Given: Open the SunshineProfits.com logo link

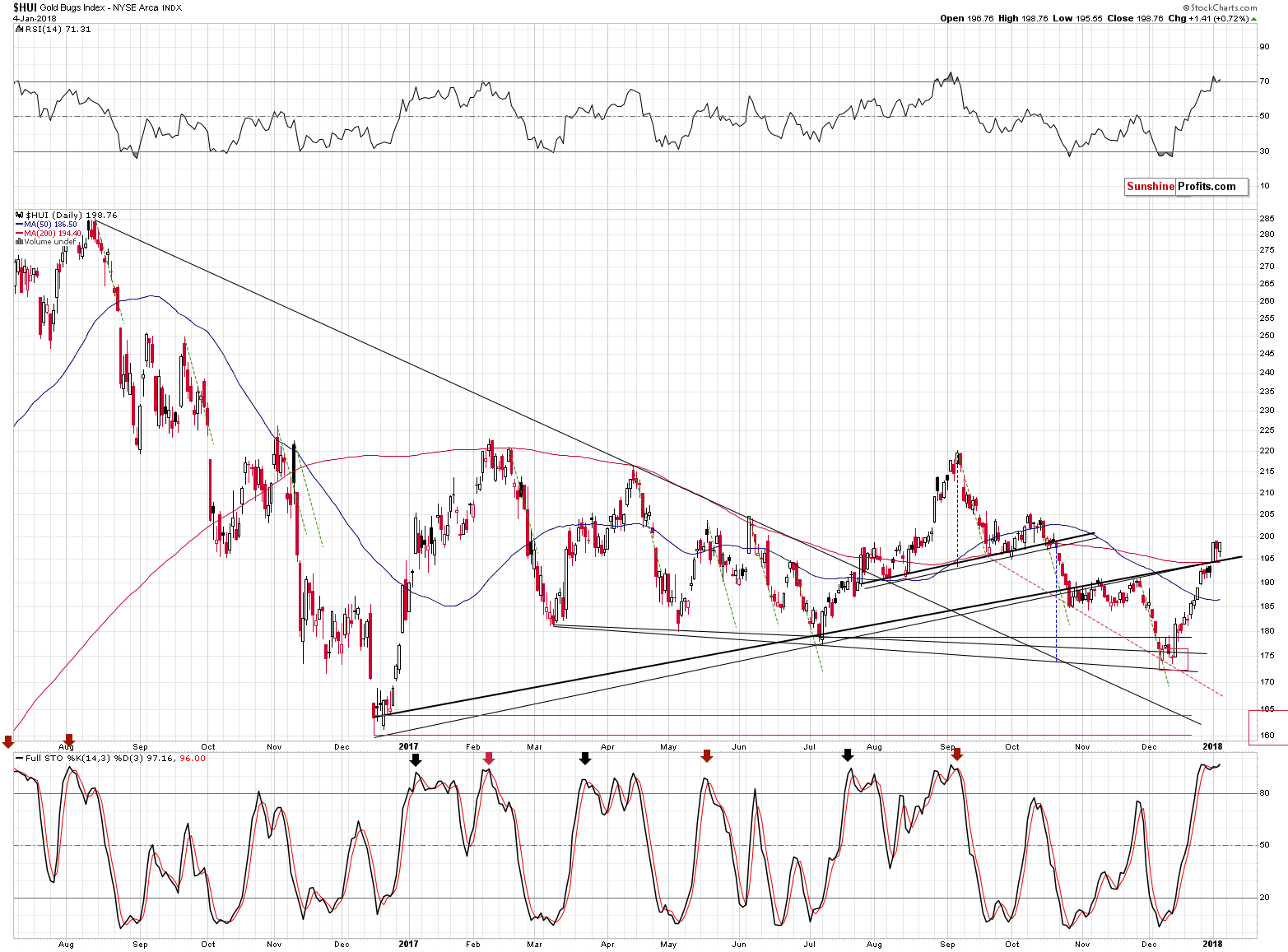Looking at the screenshot, I should pos(1186,187).
